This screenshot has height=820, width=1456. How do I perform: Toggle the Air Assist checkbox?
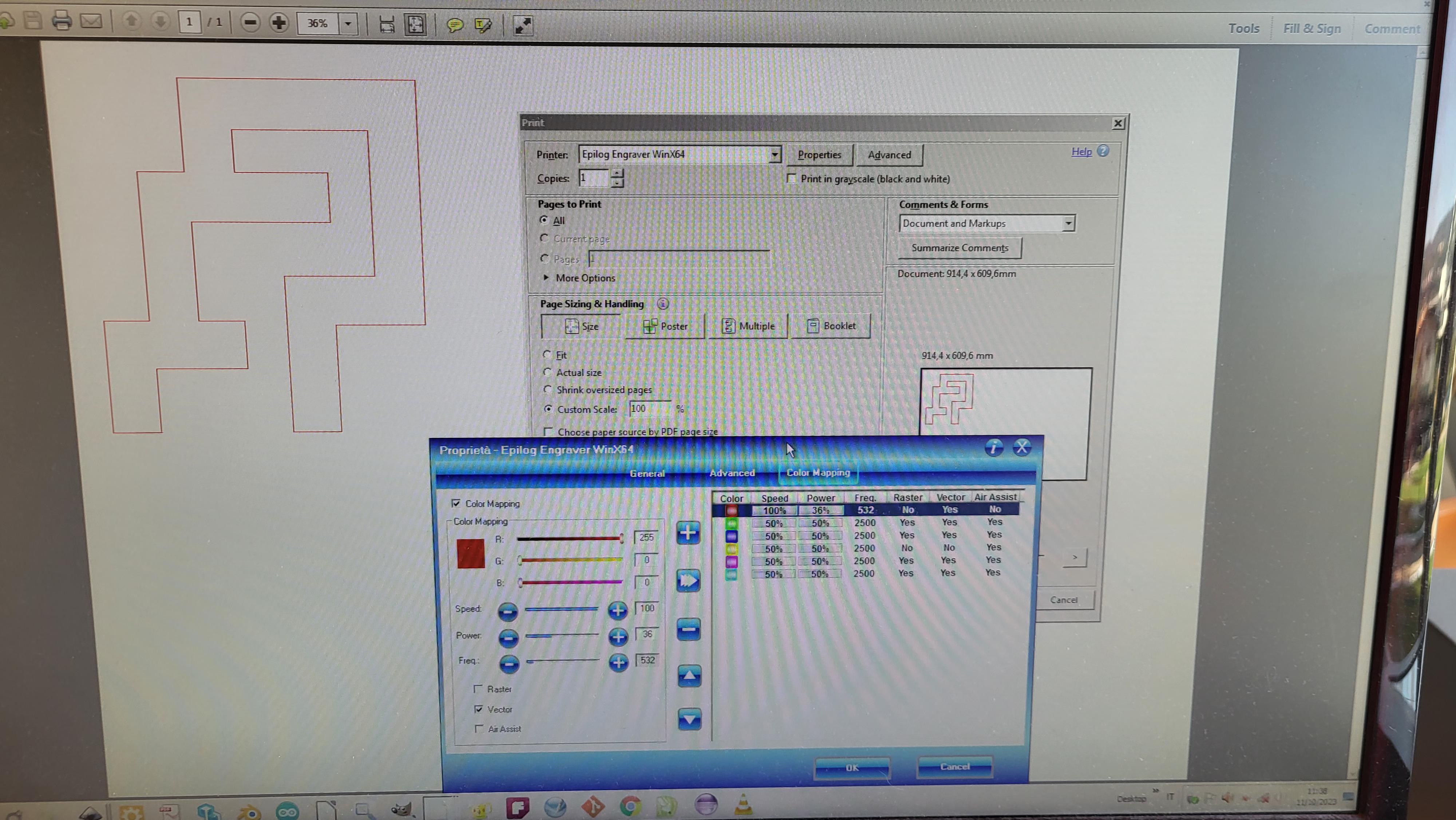[x=479, y=728]
